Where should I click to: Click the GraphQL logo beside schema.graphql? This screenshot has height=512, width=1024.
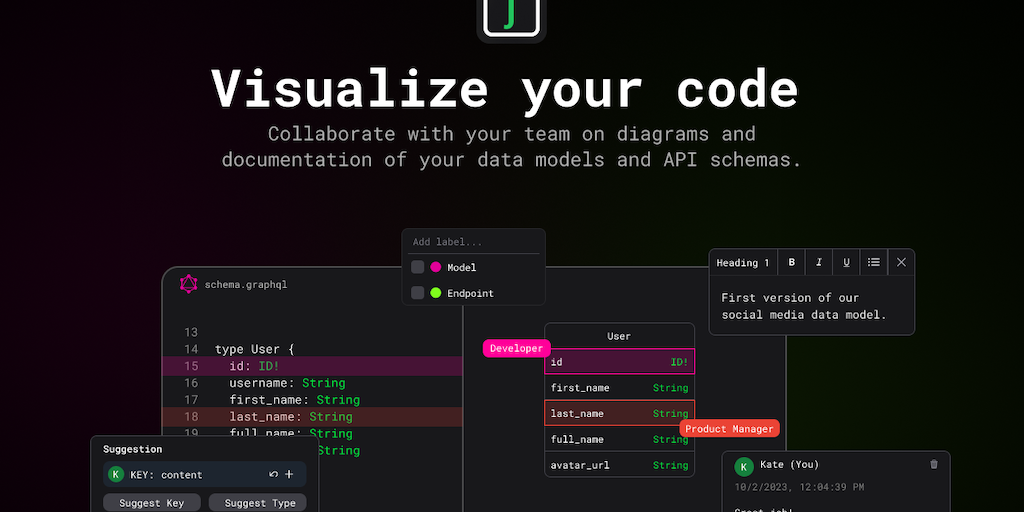point(188,284)
